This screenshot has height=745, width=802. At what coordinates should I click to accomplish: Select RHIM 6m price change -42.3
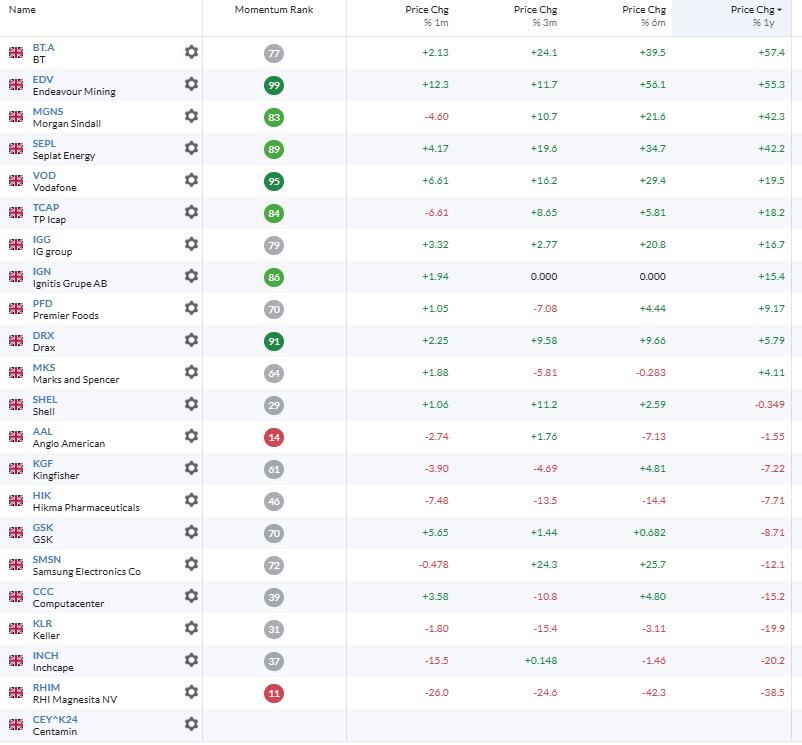654,693
